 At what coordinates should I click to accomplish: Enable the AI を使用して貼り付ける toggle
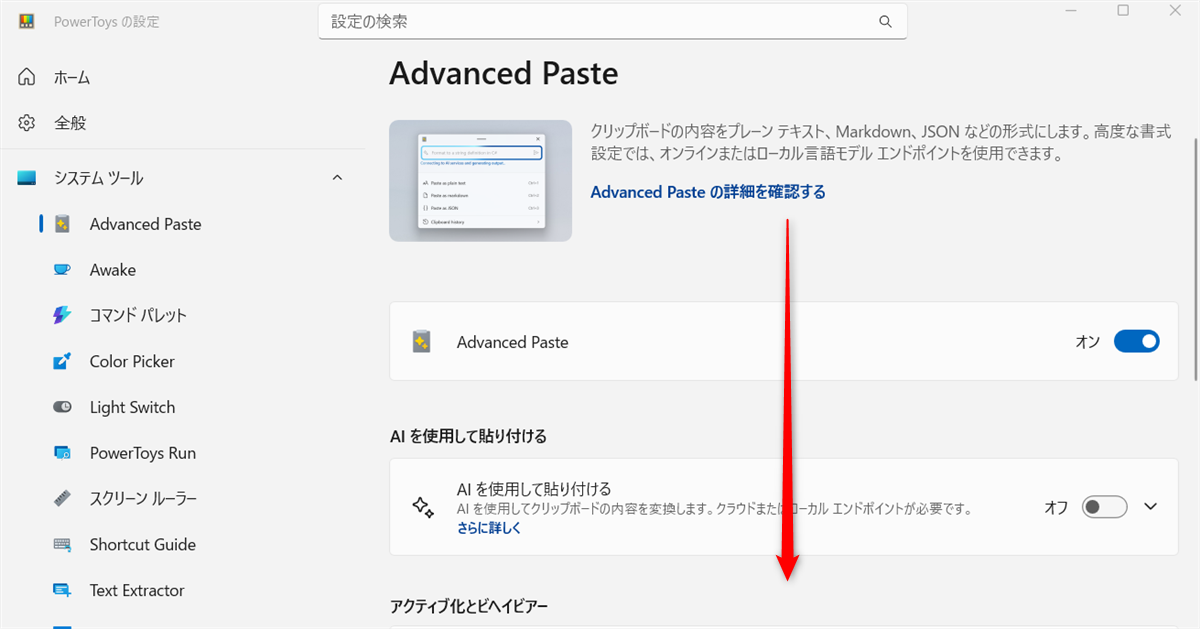1104,507
